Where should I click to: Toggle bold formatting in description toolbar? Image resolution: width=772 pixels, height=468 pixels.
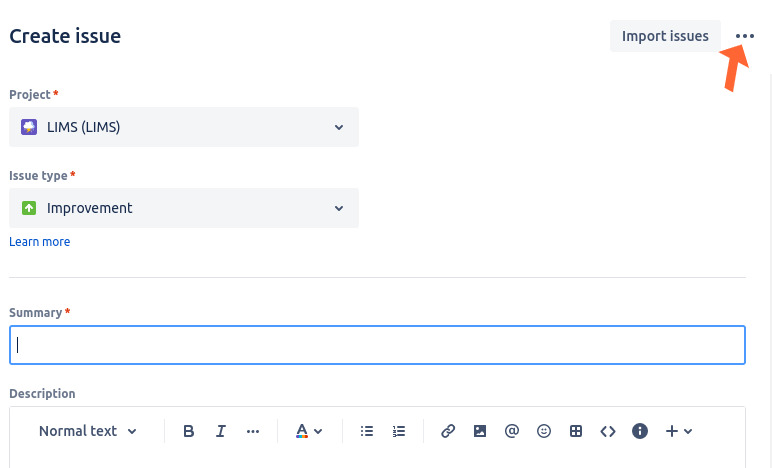(189, 431)
